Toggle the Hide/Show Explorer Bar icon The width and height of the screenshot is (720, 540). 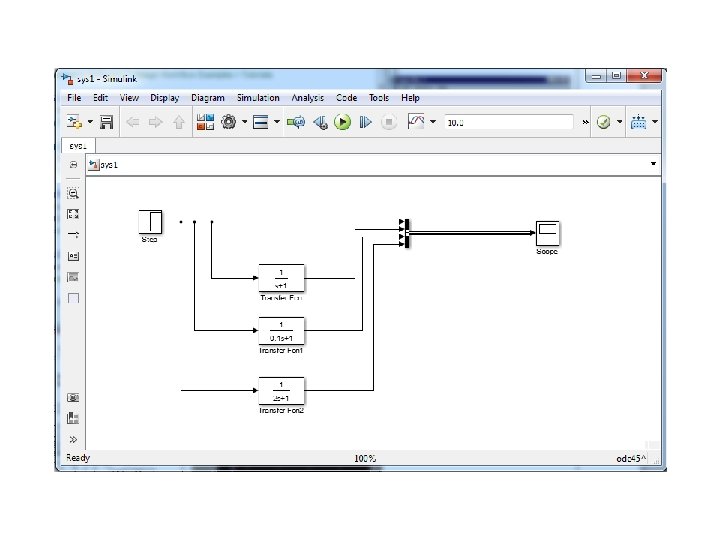(73, 164)
